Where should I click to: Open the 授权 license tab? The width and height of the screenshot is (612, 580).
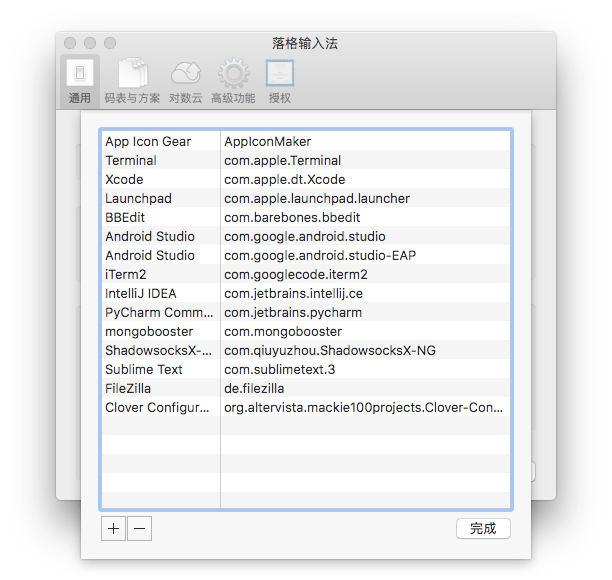[x=279, y=82]
